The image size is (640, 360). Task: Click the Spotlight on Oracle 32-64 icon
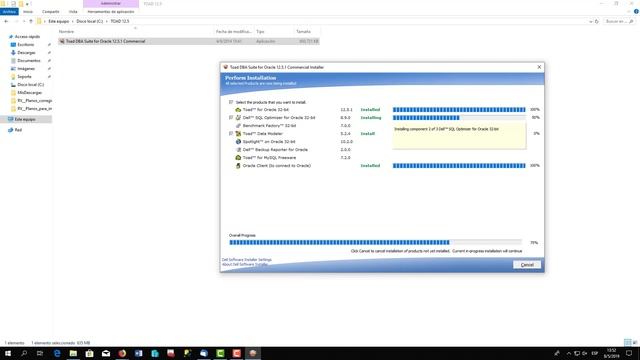pos(238,142)
